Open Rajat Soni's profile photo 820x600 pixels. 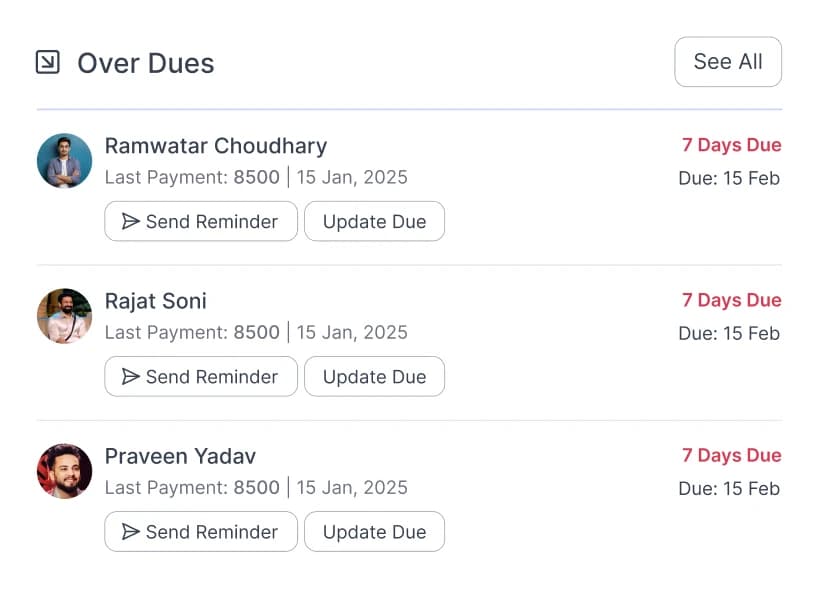click(65, 316)
